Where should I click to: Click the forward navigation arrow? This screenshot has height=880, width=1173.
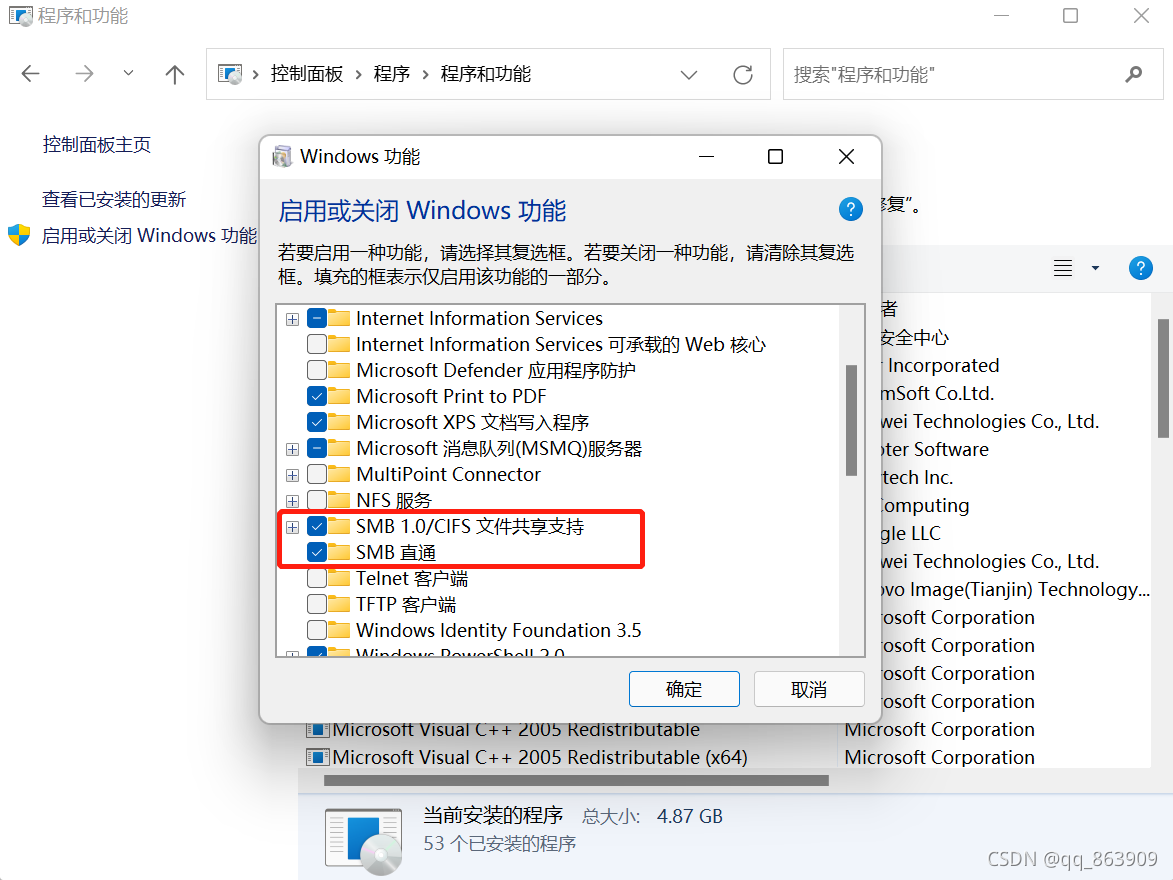(85, 73)
